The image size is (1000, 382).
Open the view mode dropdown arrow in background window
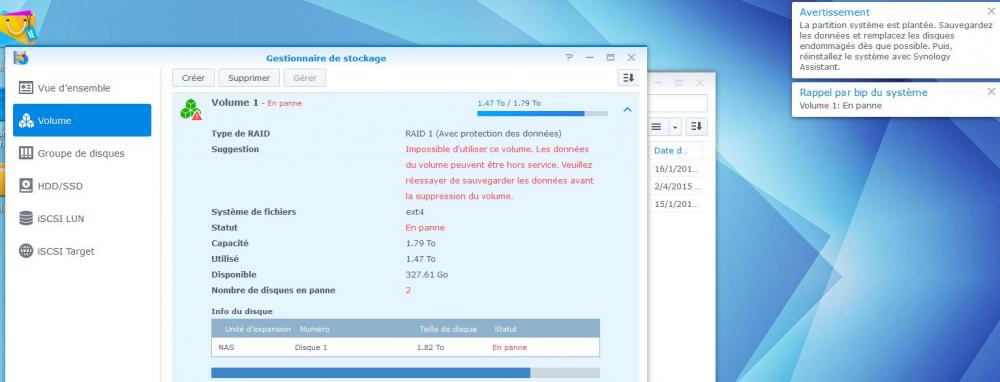tap(675, 127)
